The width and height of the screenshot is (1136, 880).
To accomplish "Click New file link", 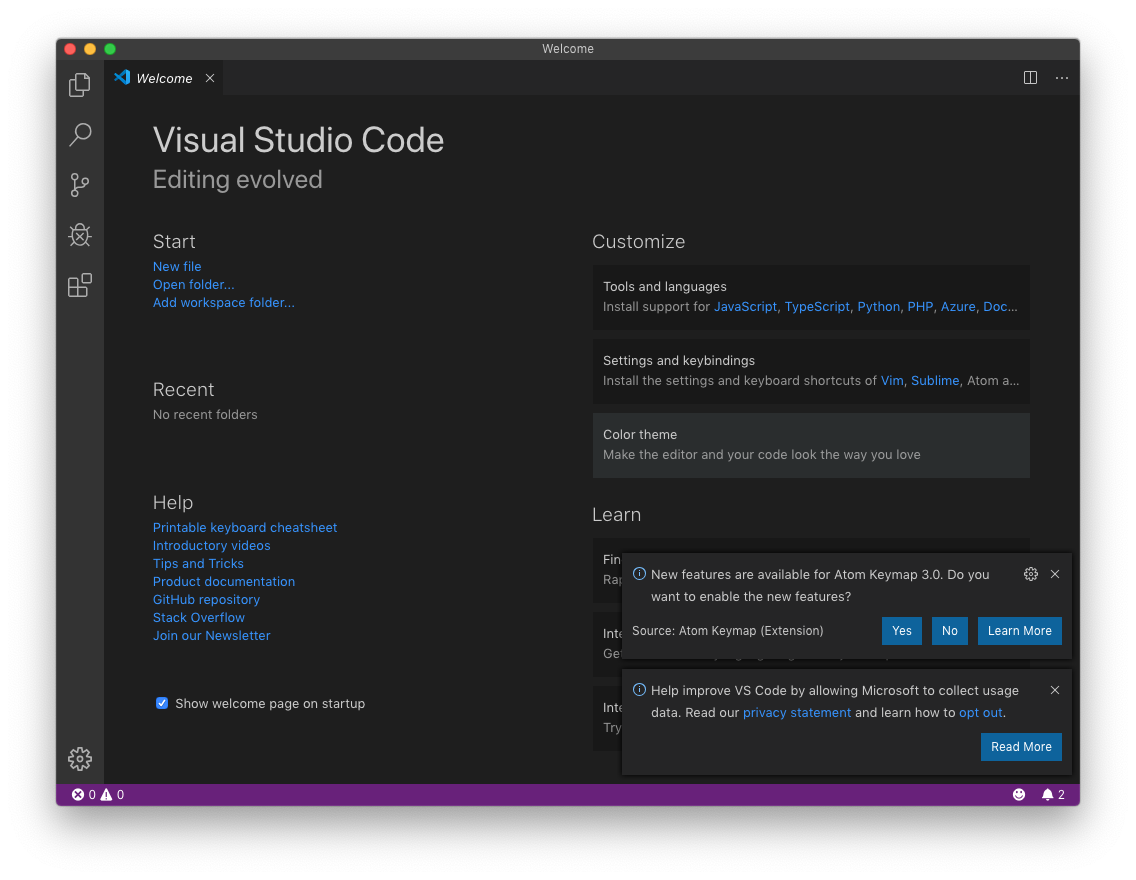I will pyautogui.click(x=177, y=267).
